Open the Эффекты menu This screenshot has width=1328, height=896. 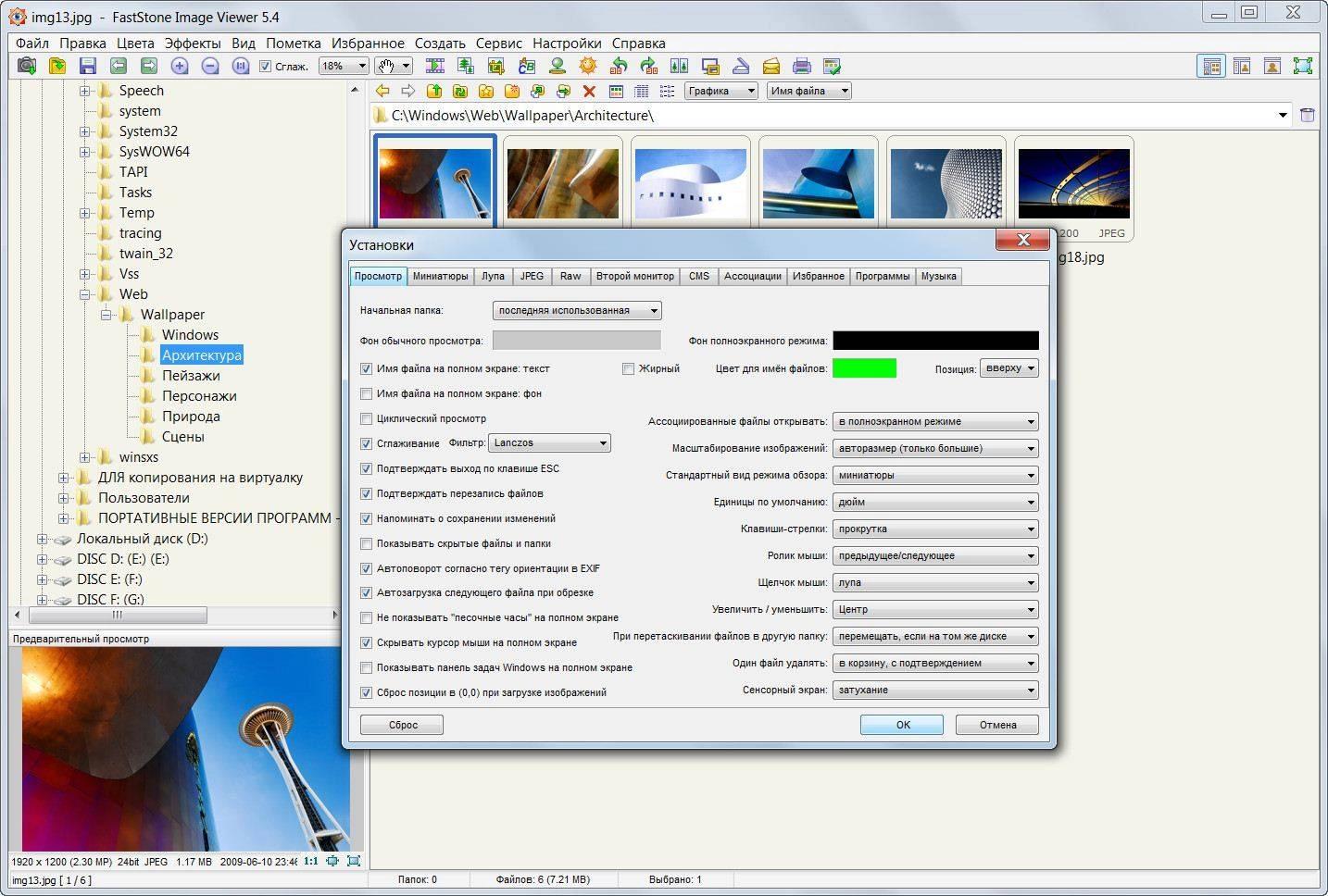tap(193, 44)
